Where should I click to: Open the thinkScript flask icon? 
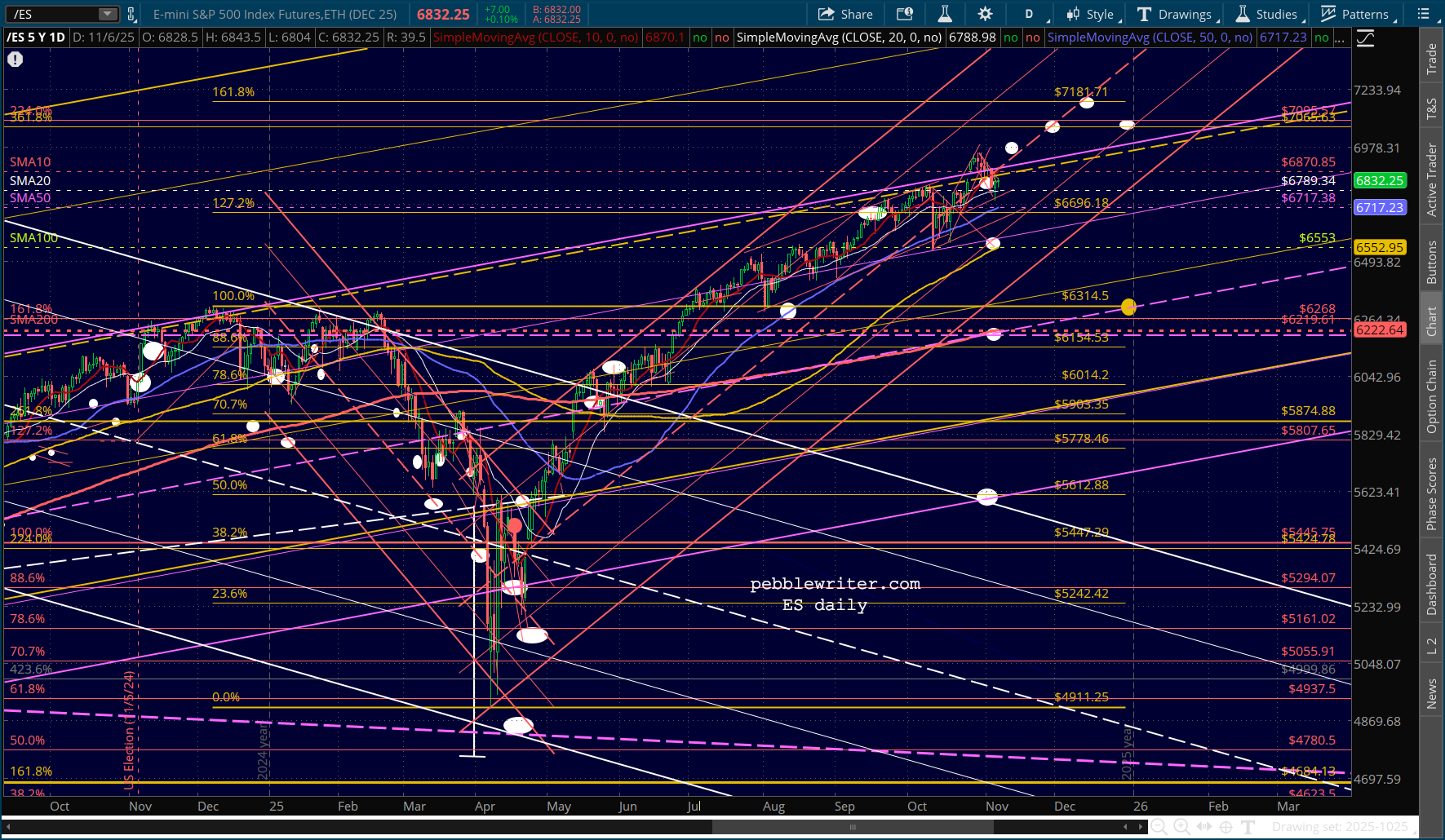tap(945, 14)
